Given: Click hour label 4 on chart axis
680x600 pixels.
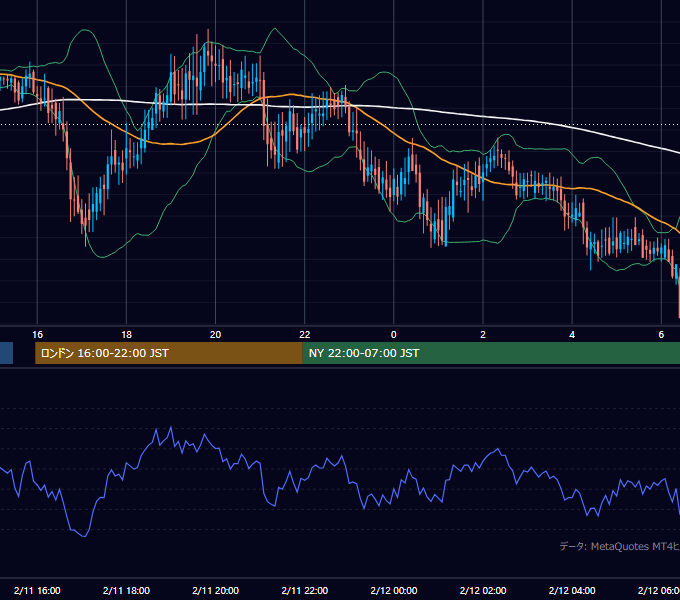Looking at the screenshot, I should pos(572,334).
